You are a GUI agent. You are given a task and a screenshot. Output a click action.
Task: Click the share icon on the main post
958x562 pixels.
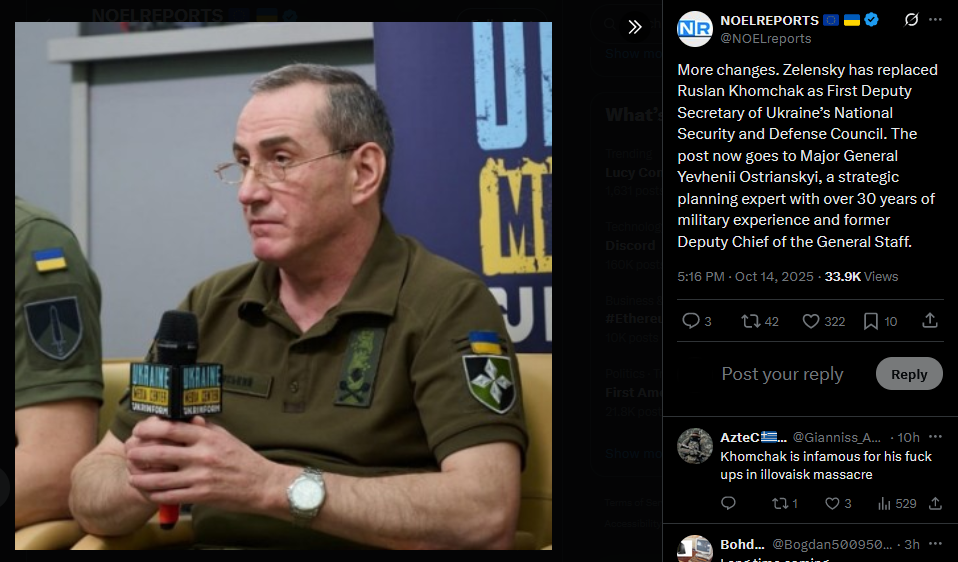coord(929,321)
